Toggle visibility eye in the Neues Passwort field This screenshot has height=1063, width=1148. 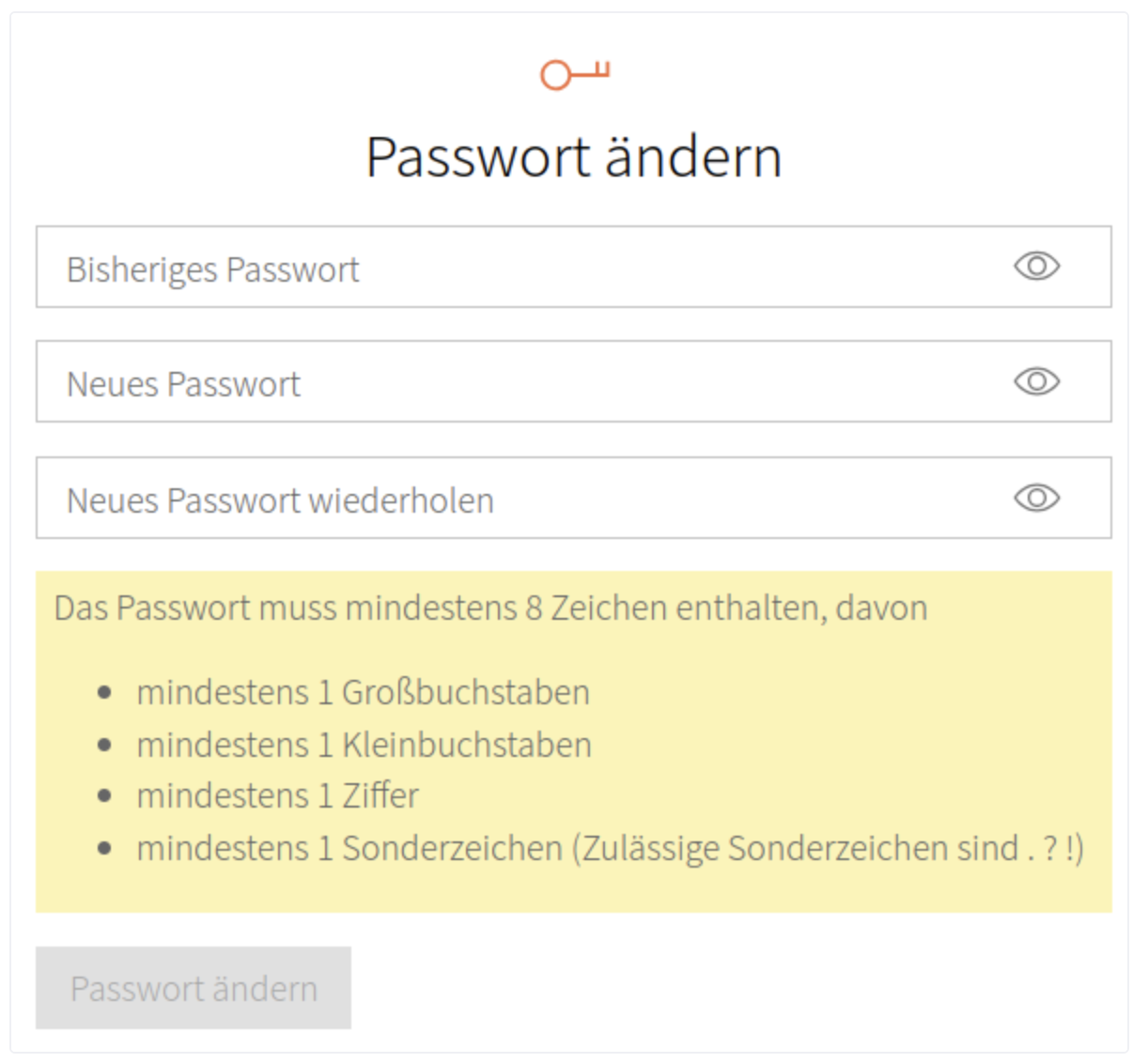point(1036,381)
